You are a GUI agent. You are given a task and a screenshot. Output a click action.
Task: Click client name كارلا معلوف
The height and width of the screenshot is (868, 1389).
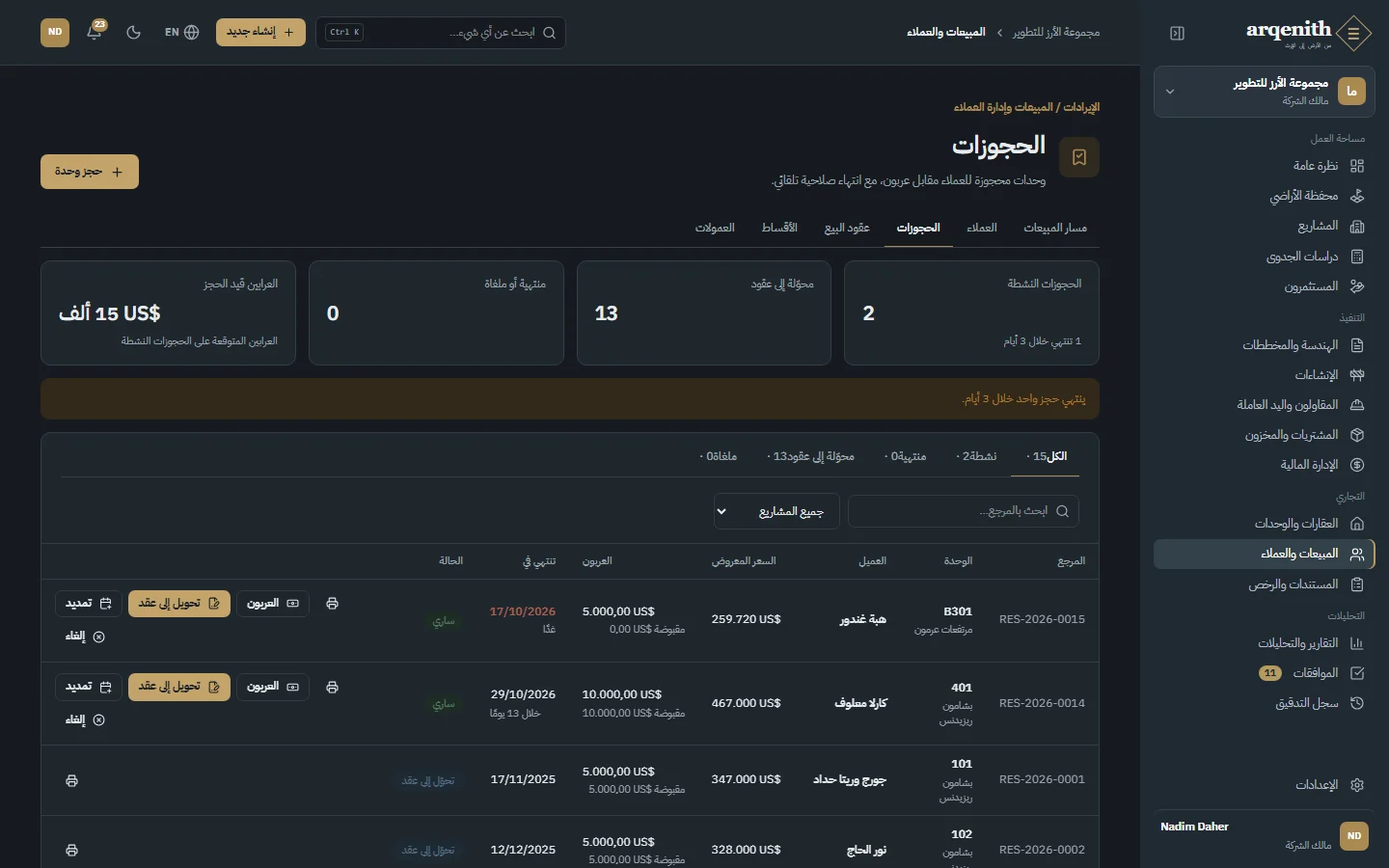point(860,703)
